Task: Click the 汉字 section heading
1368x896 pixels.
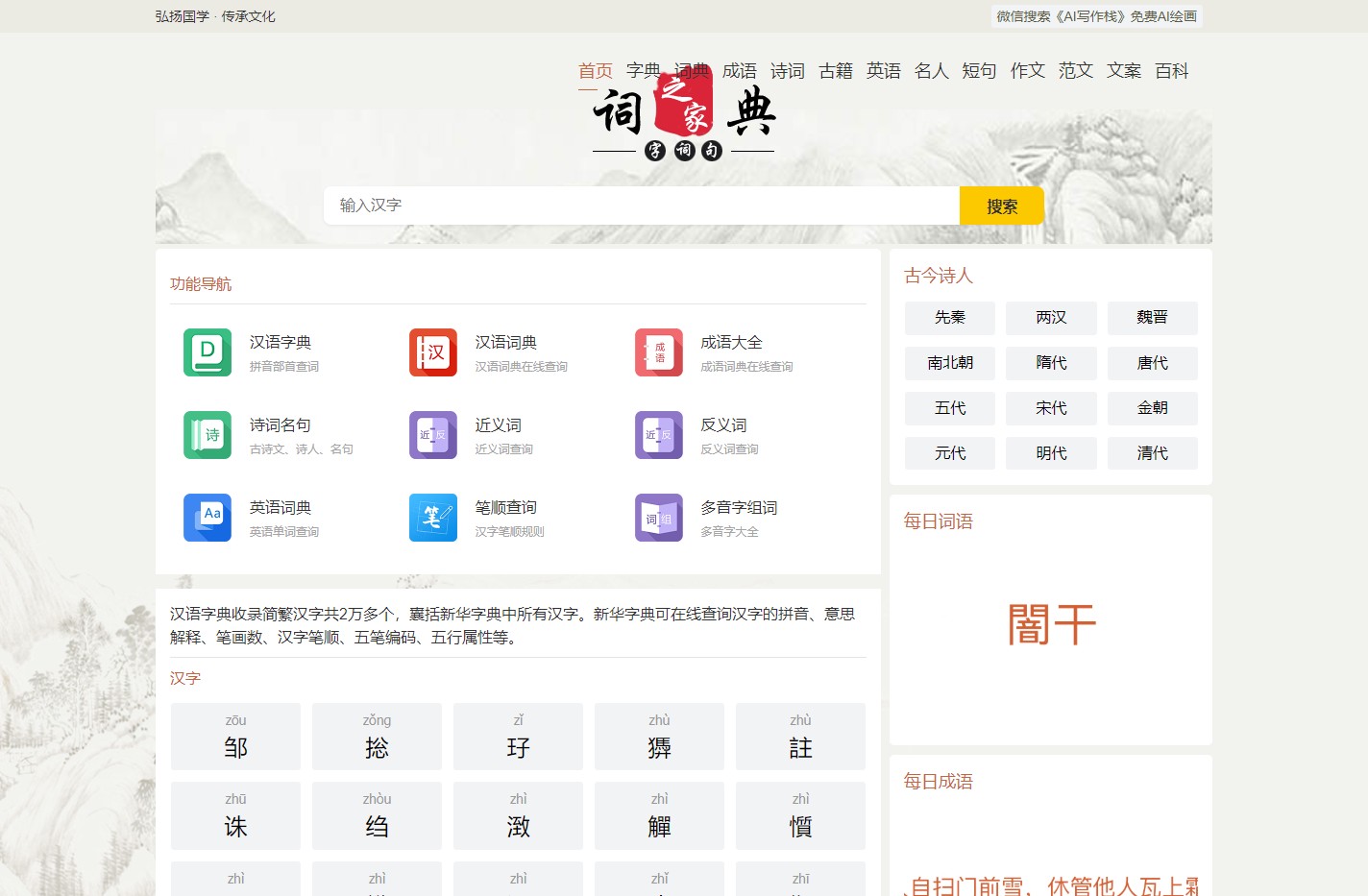Action: coord(185,678)
